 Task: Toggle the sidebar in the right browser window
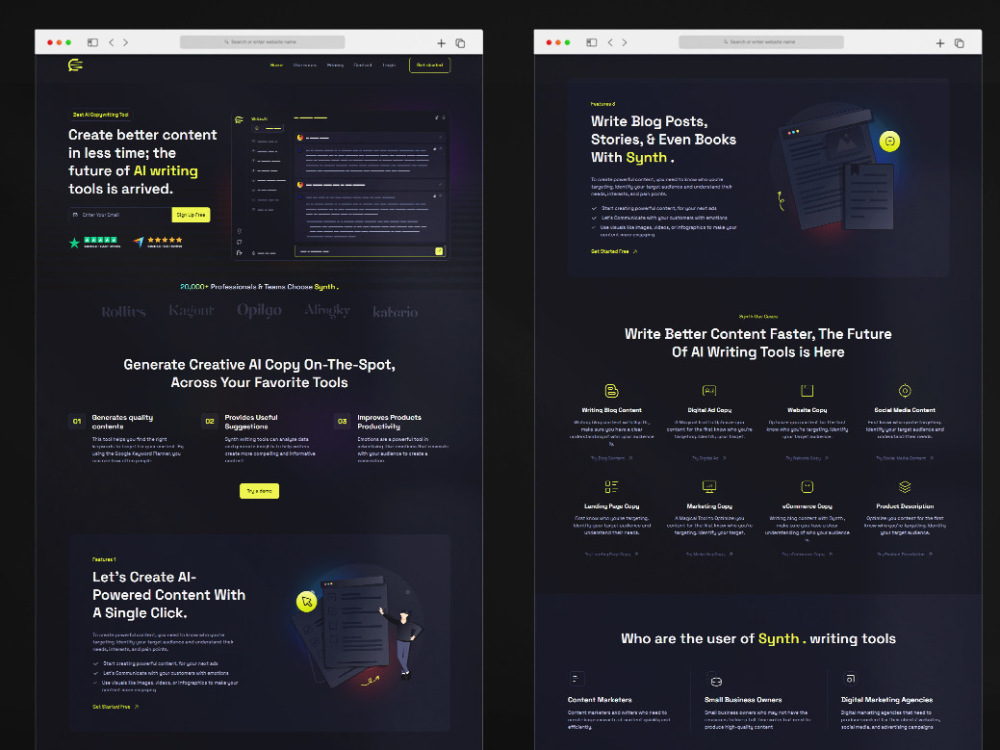click(x=591, y=42)
